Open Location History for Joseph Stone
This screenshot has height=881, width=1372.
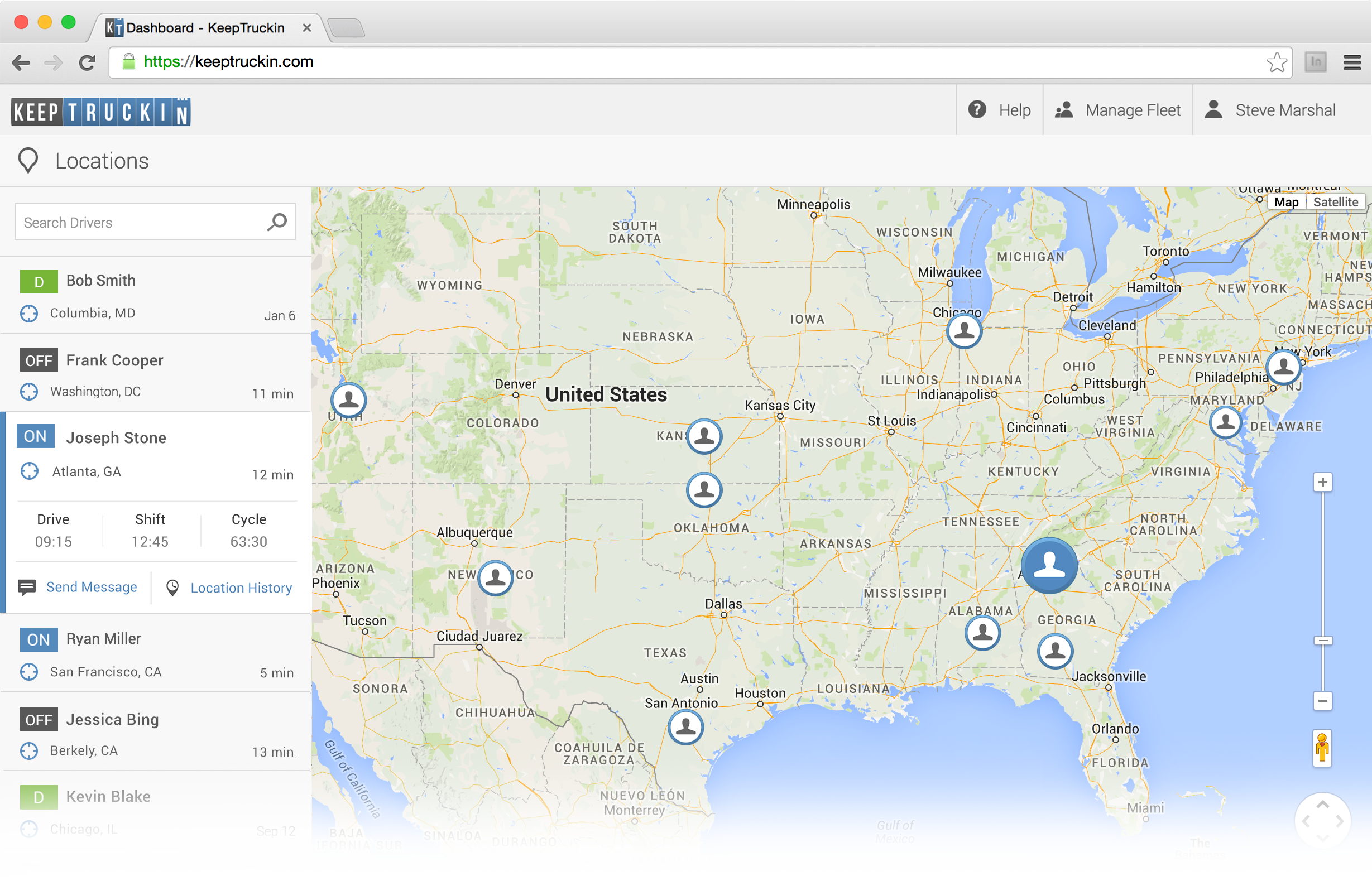click(x=241, y=588)
